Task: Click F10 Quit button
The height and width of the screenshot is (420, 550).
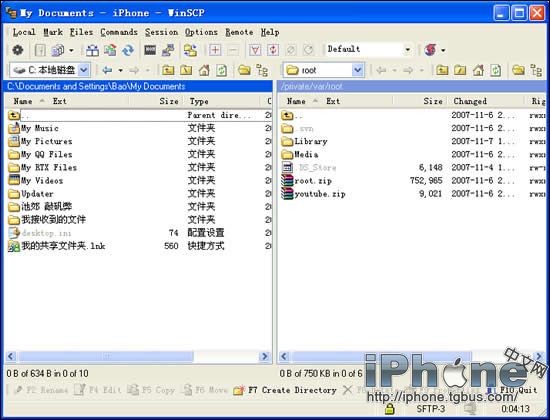Action: point(513,390)
